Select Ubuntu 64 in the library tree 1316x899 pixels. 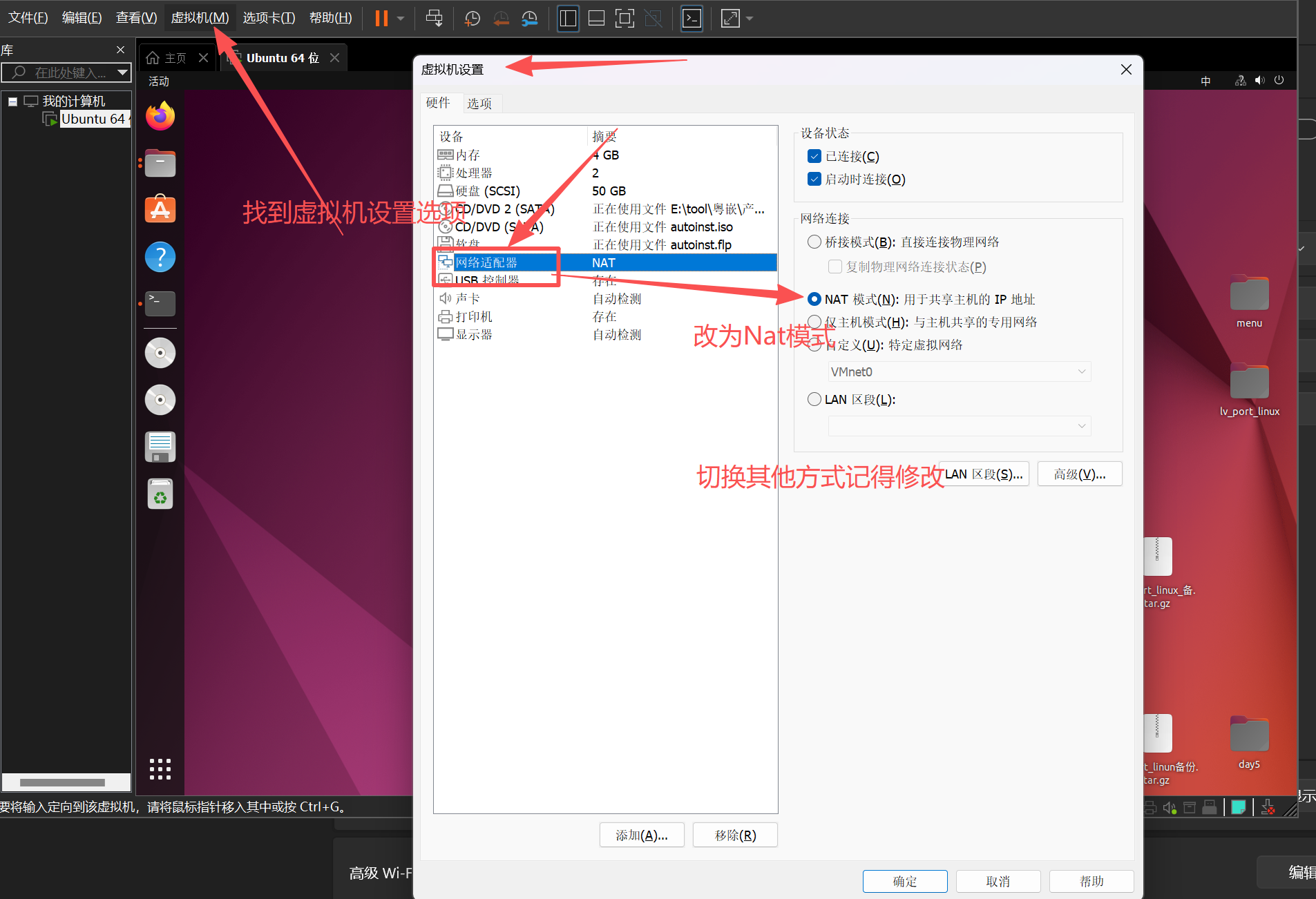pos(93,119)
